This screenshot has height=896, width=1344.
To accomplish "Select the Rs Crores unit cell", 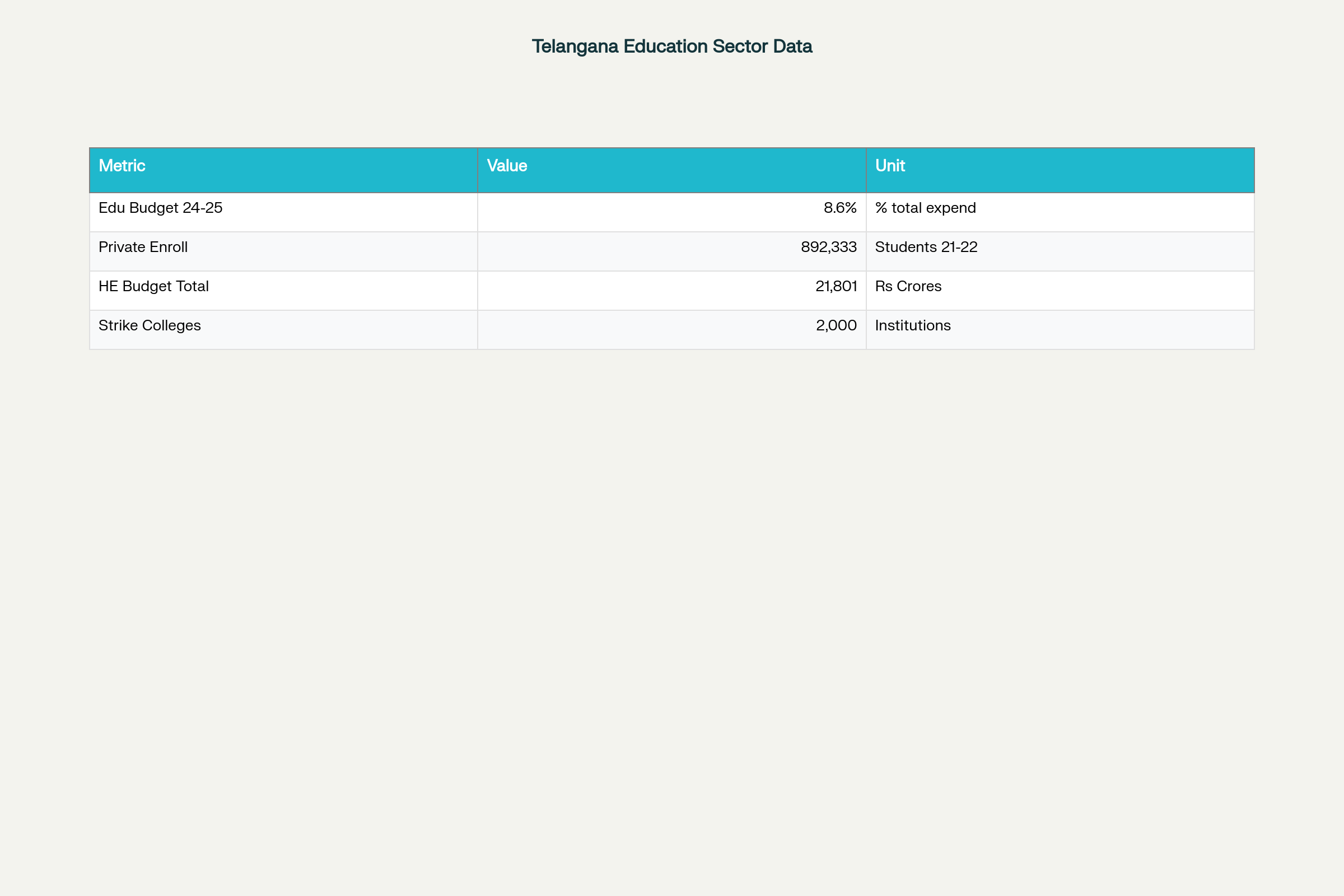I will [x=908, y=286].
